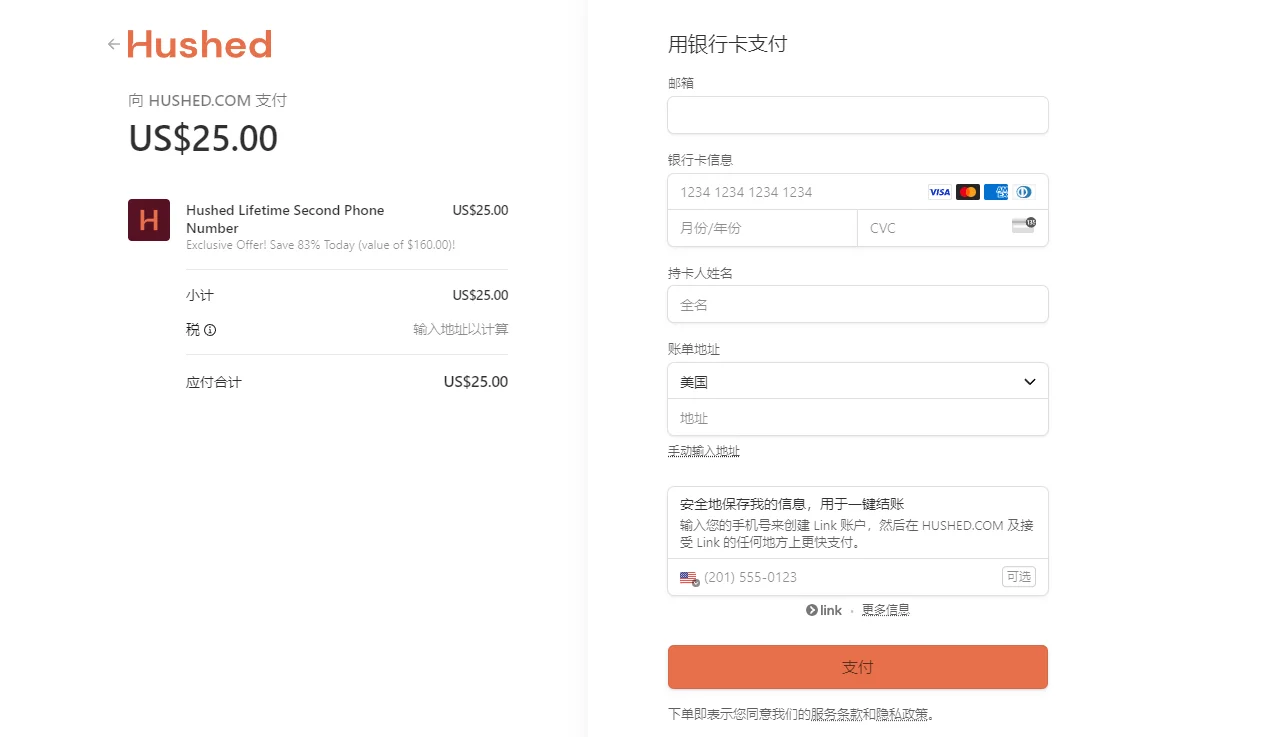Click the 手动输入地址 link
The image size is (1272, 737).
[704, 451]
